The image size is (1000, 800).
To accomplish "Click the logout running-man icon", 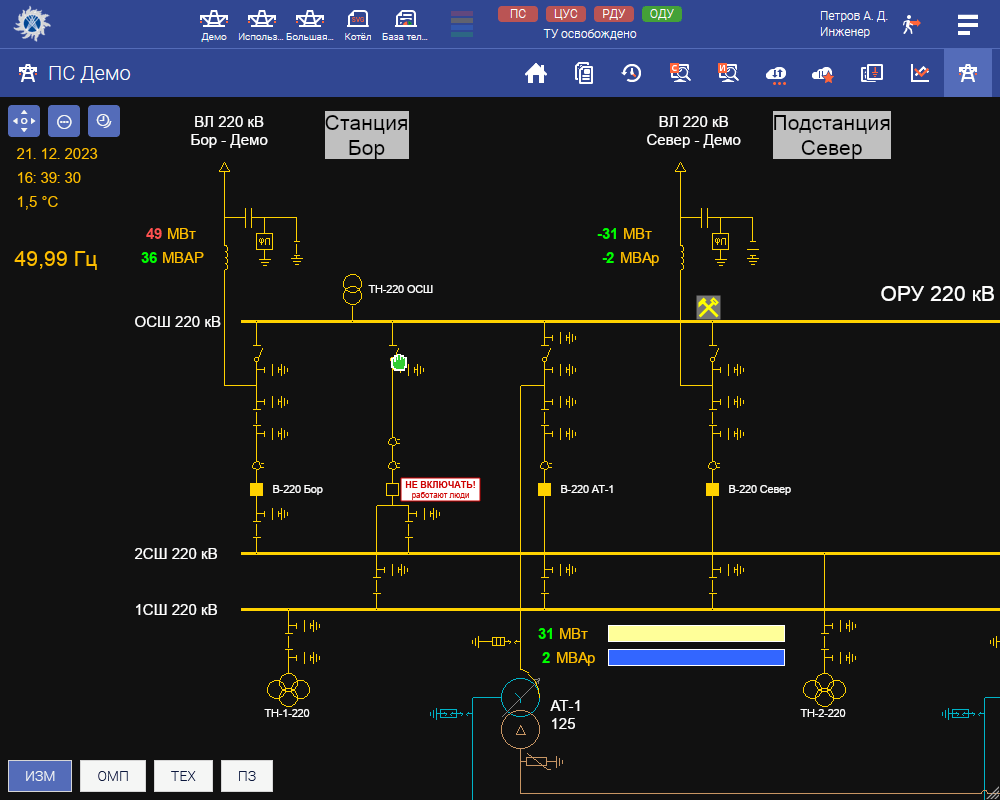I will click(910, 24).
